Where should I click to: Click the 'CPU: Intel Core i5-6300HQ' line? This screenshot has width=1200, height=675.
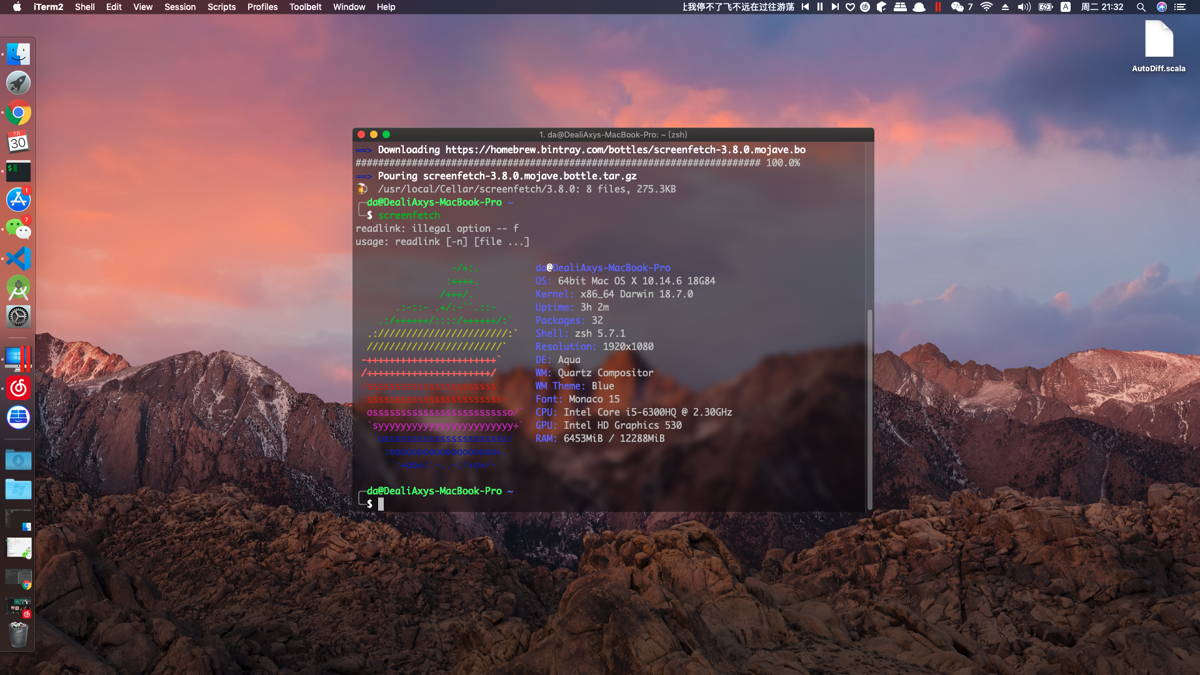[x=633, y=412]
